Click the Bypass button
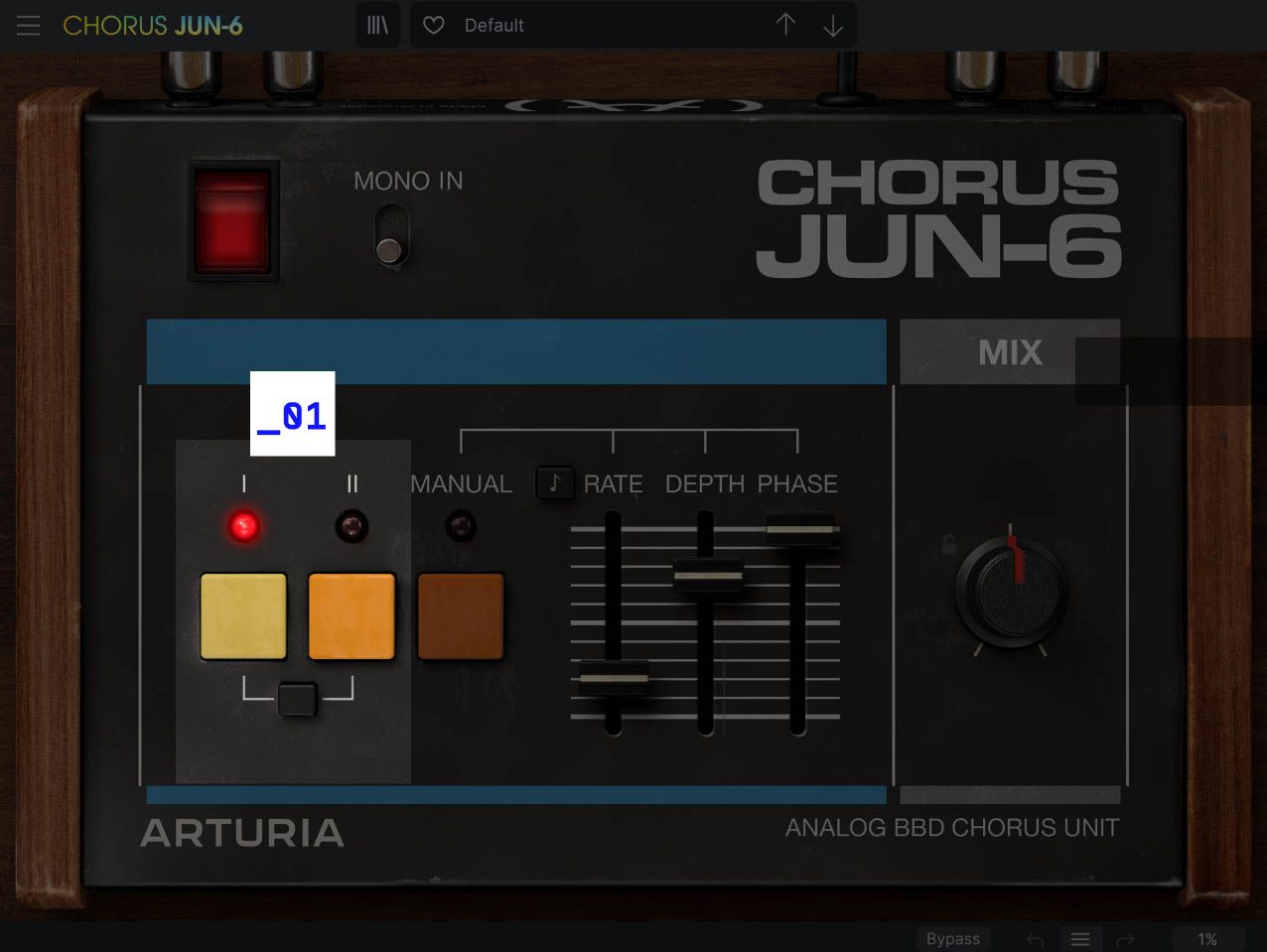Screen dimensions: 1267x952 pyautogui.click(x=952, y=938)
